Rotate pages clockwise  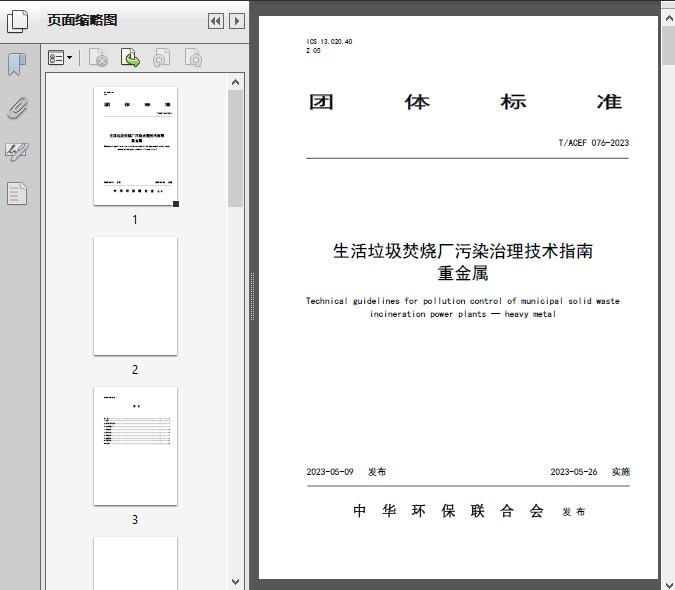(x=193, y=59)
